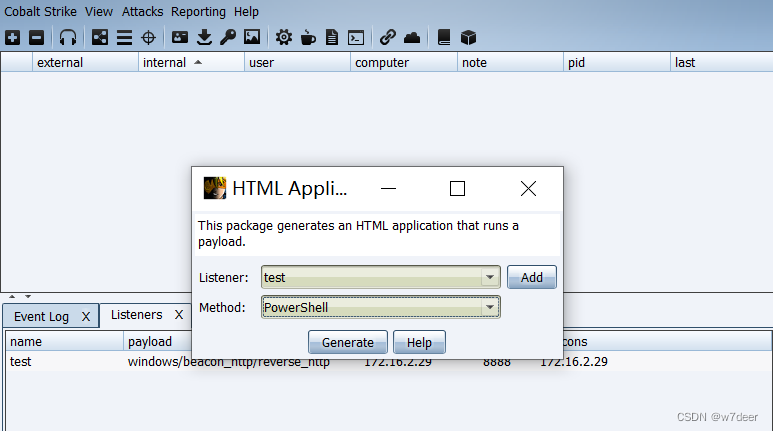Maximize the HTML Application dialog
773x431 pixels.
pyautogui.click(x=457, y=188)
